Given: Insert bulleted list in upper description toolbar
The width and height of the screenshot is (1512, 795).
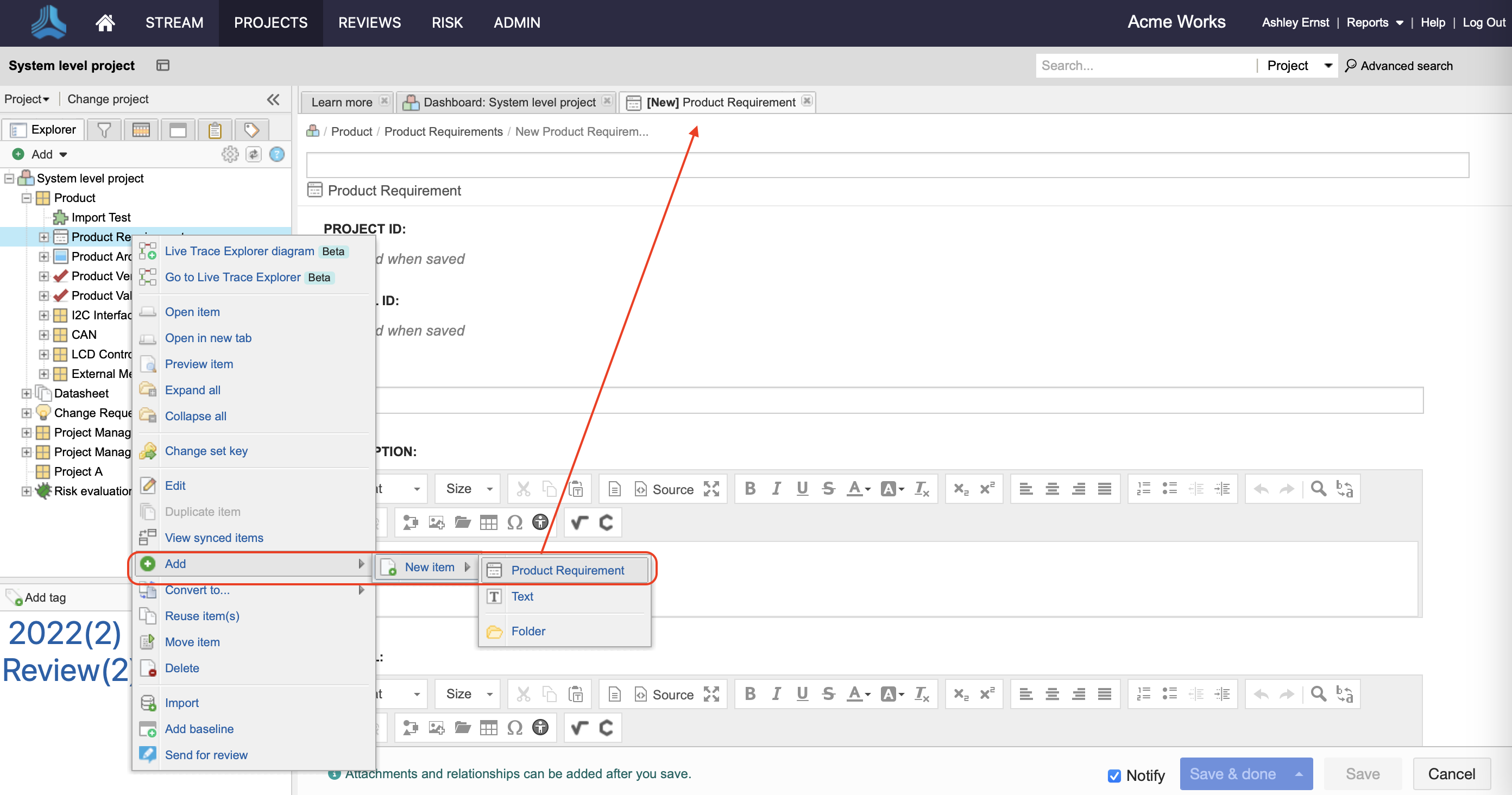Looking at the screenshot, I should (1170, 489).
